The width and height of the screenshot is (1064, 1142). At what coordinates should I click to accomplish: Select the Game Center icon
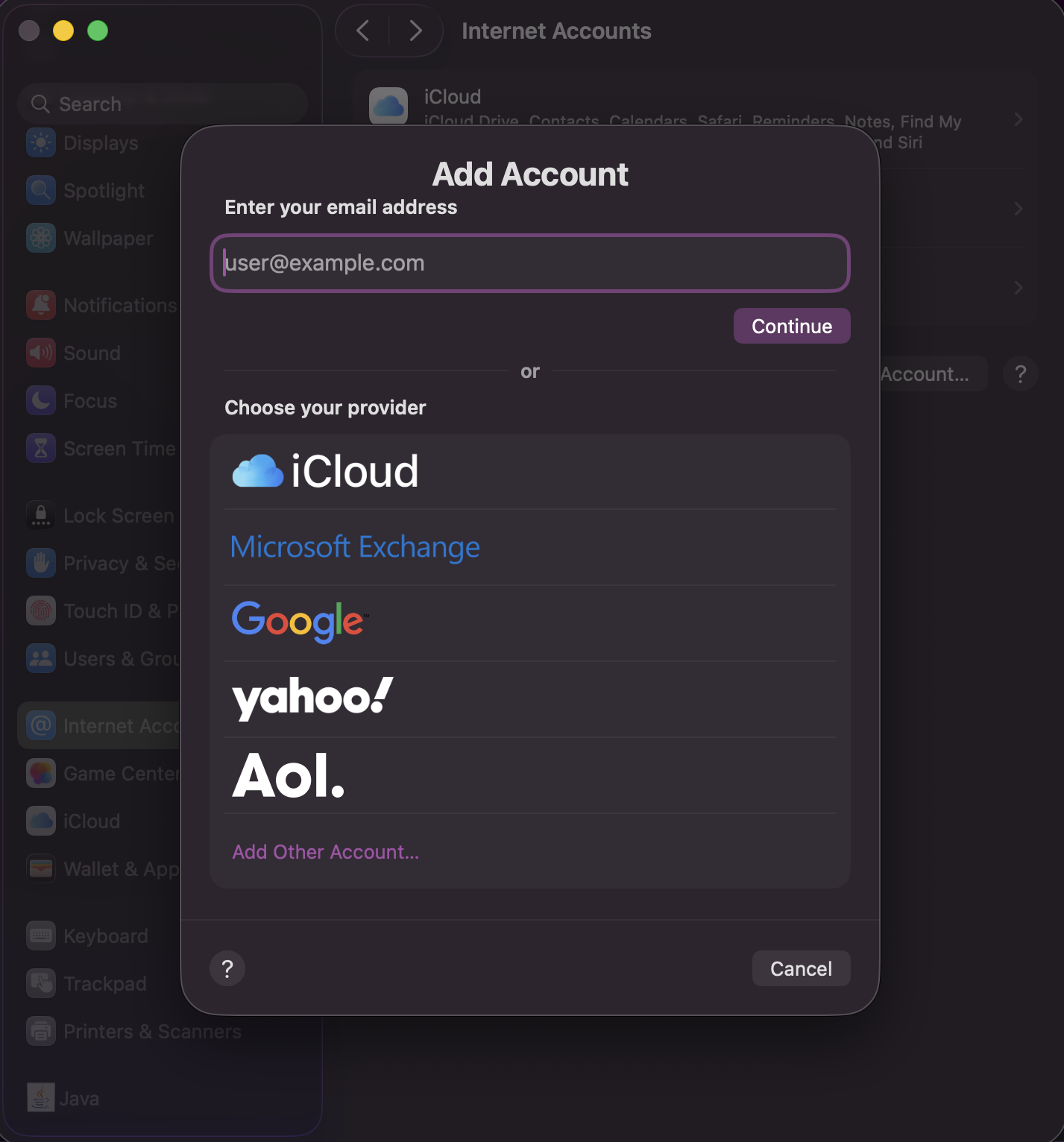[41, 773]
